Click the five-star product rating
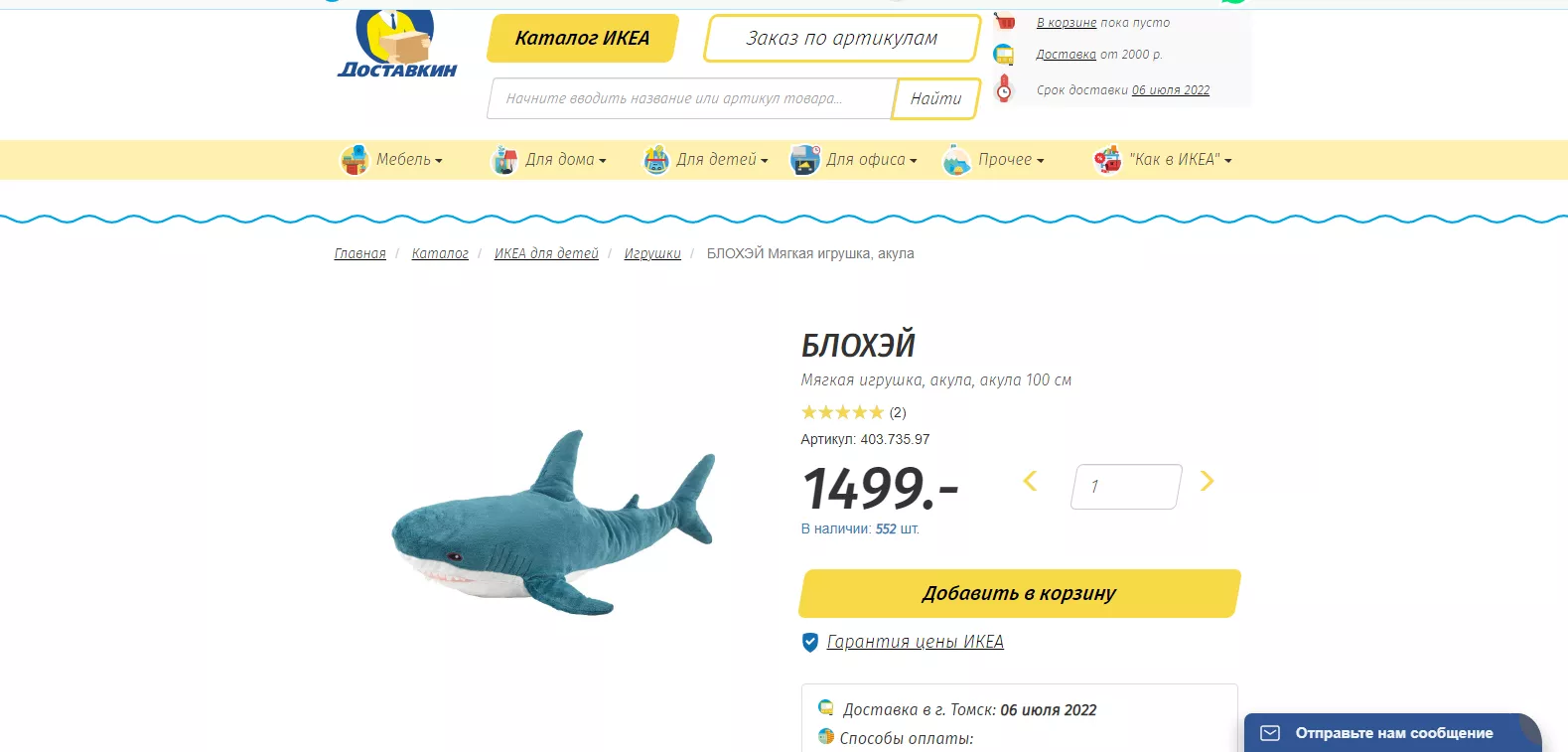 click(842, 412)
